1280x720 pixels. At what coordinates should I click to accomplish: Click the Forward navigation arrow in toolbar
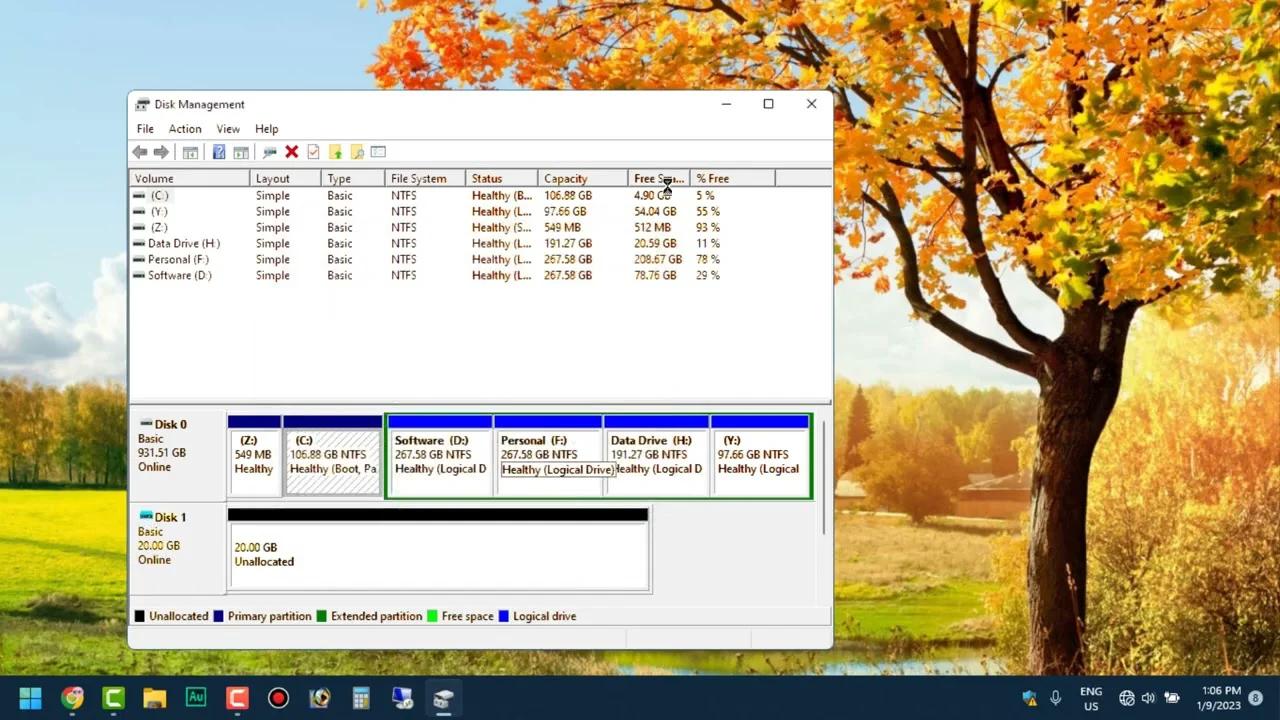pos(161,151)
